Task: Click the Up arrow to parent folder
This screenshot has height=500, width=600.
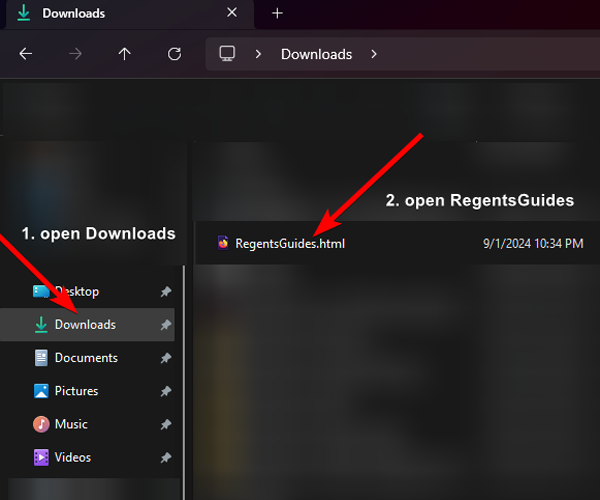Action: 124,54
